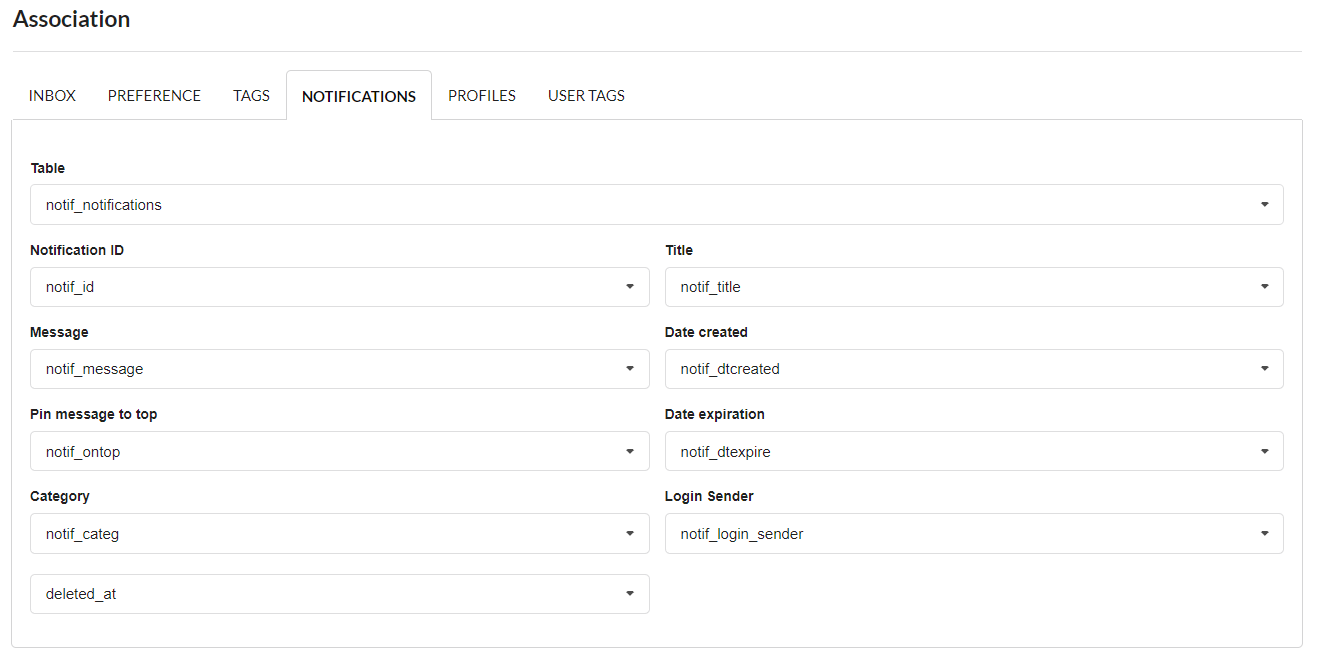The width and height of the screenshot is (1321, 653).
Task: Expand the Pin message to top dropdown
Action: [339, 452]
